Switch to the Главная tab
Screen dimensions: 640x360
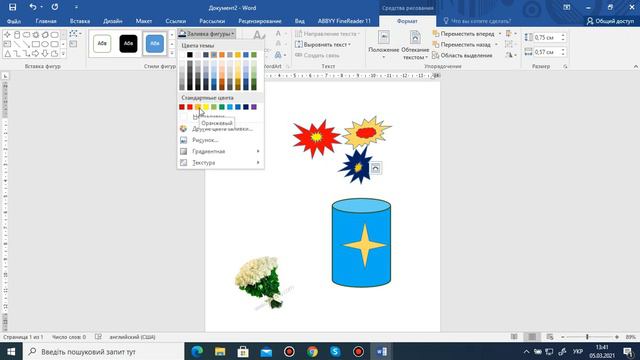click(46, 21)
